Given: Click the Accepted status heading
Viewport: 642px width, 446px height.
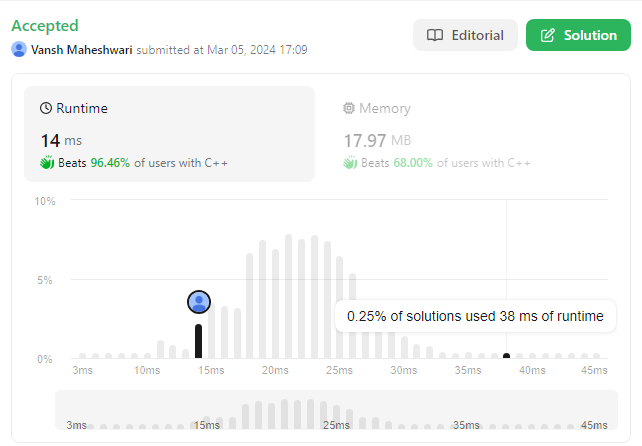Looking at the screenshot, I should (44, 25).
